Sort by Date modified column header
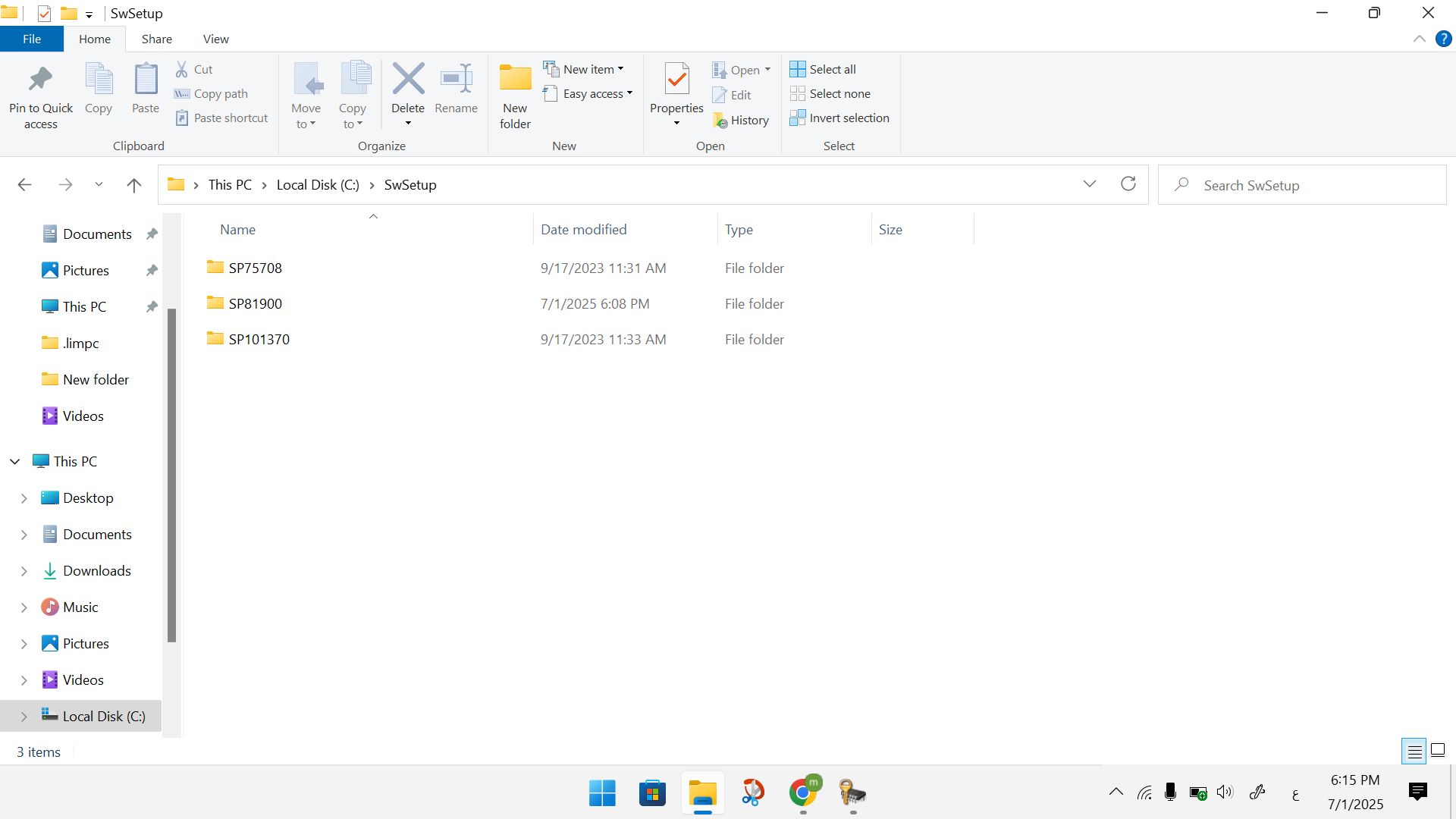 coord(583,230)
